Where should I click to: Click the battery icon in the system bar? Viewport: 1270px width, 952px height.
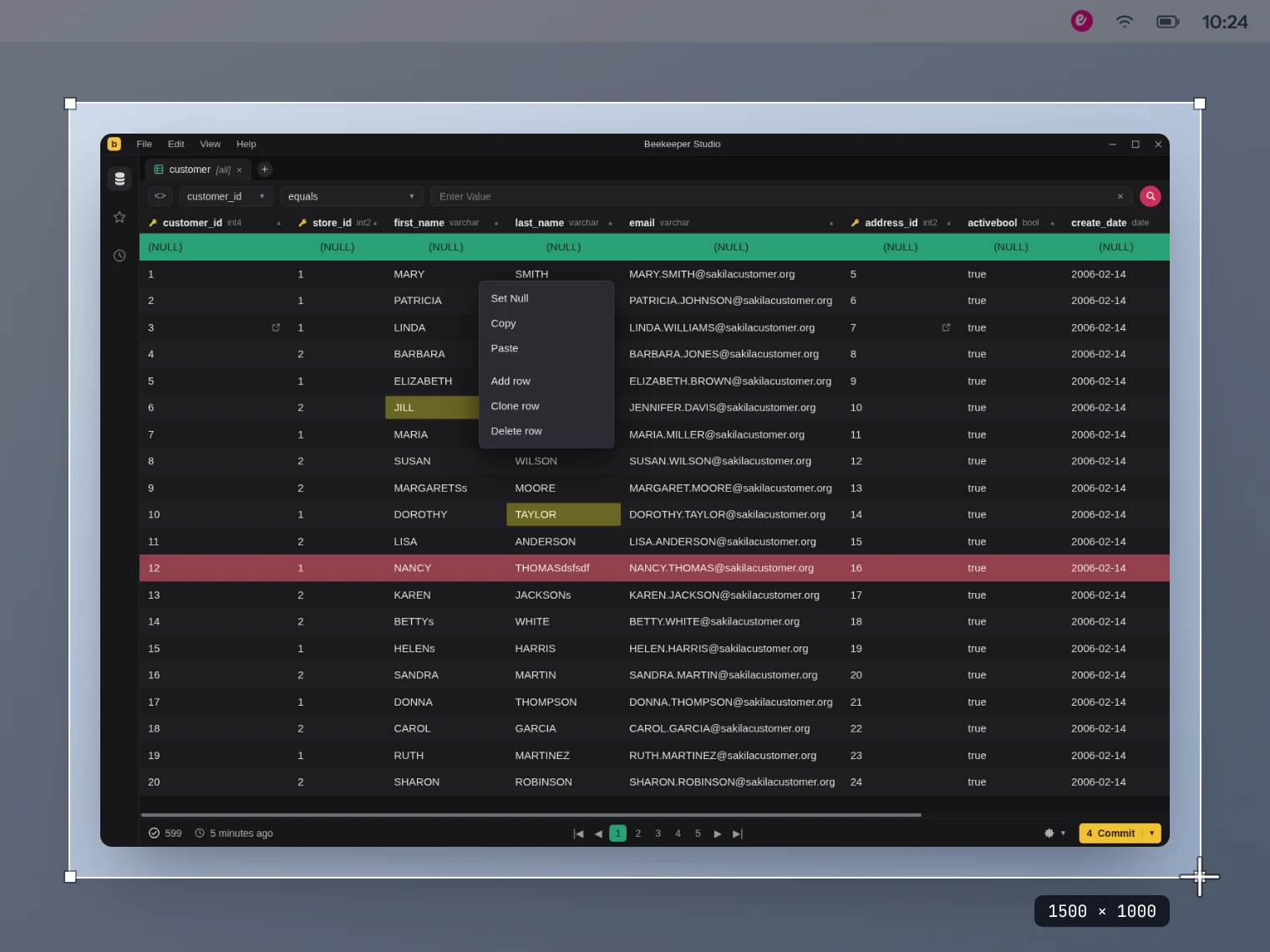click(1168, 22)
